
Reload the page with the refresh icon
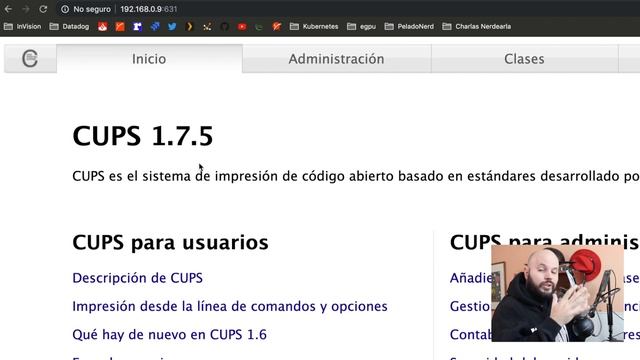click(x=43, y=9)
